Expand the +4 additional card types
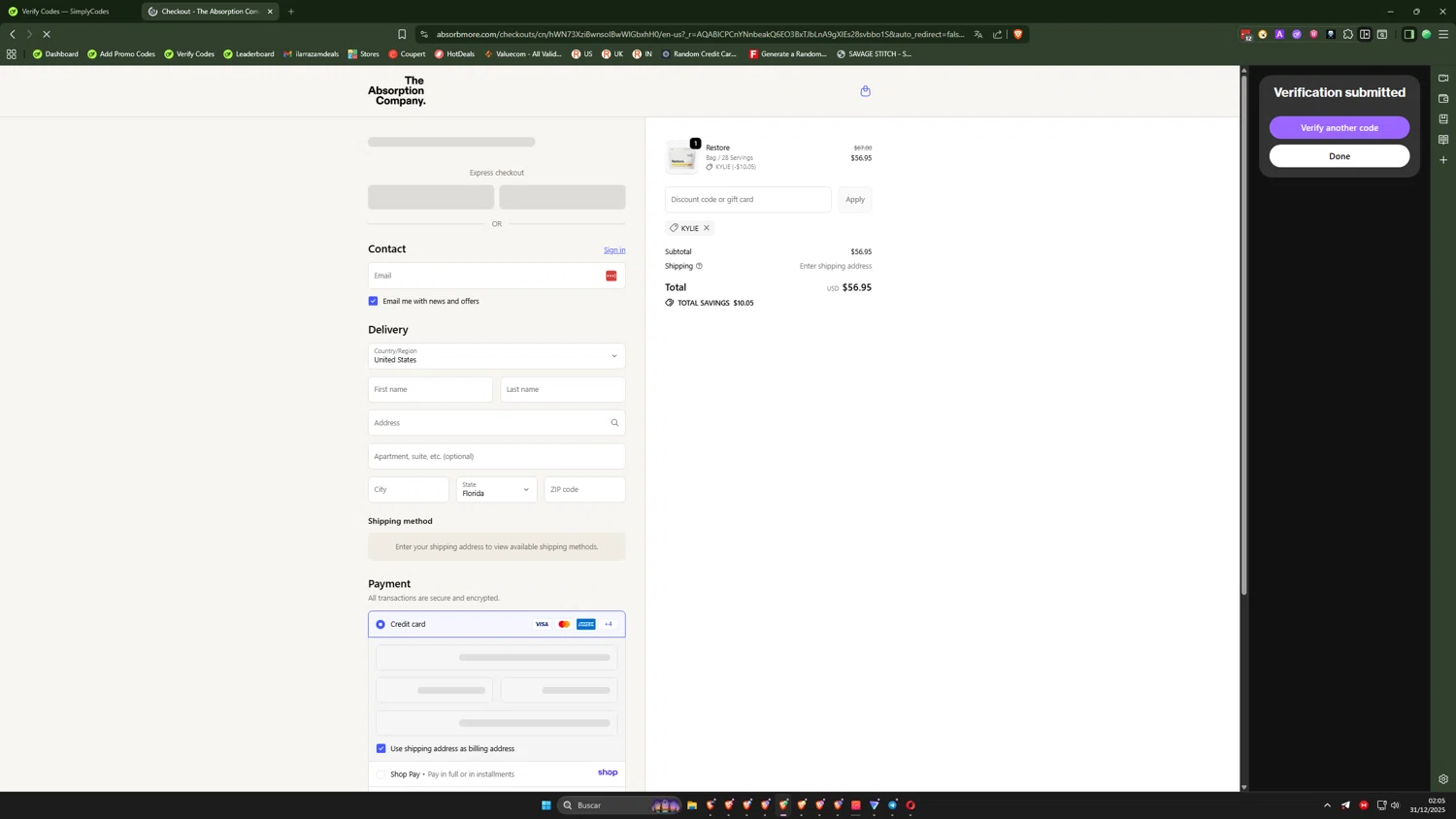1456x819 pixels. pyautogui.click(x=609, y=624)
